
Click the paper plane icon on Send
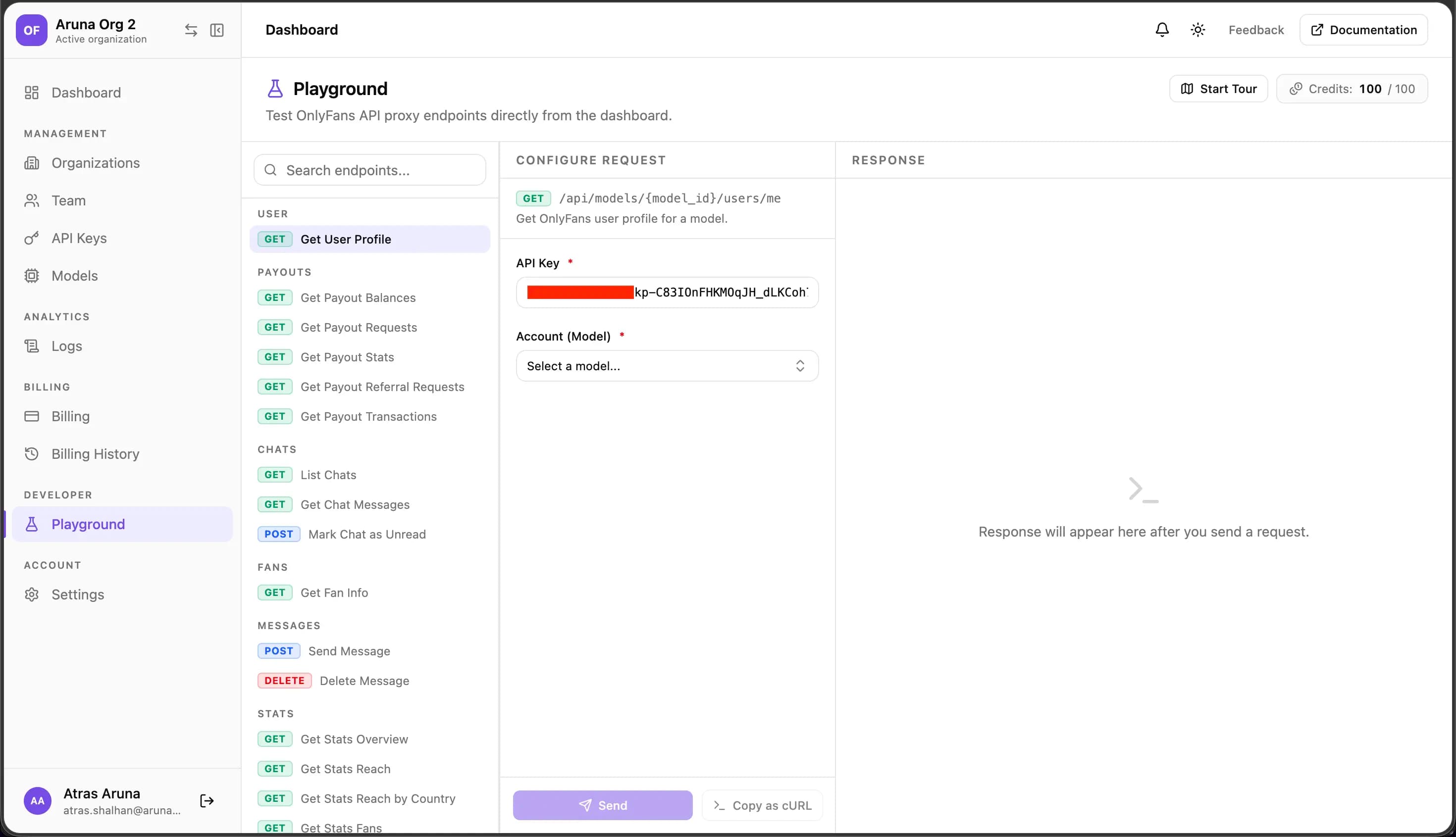pos(585,805)
